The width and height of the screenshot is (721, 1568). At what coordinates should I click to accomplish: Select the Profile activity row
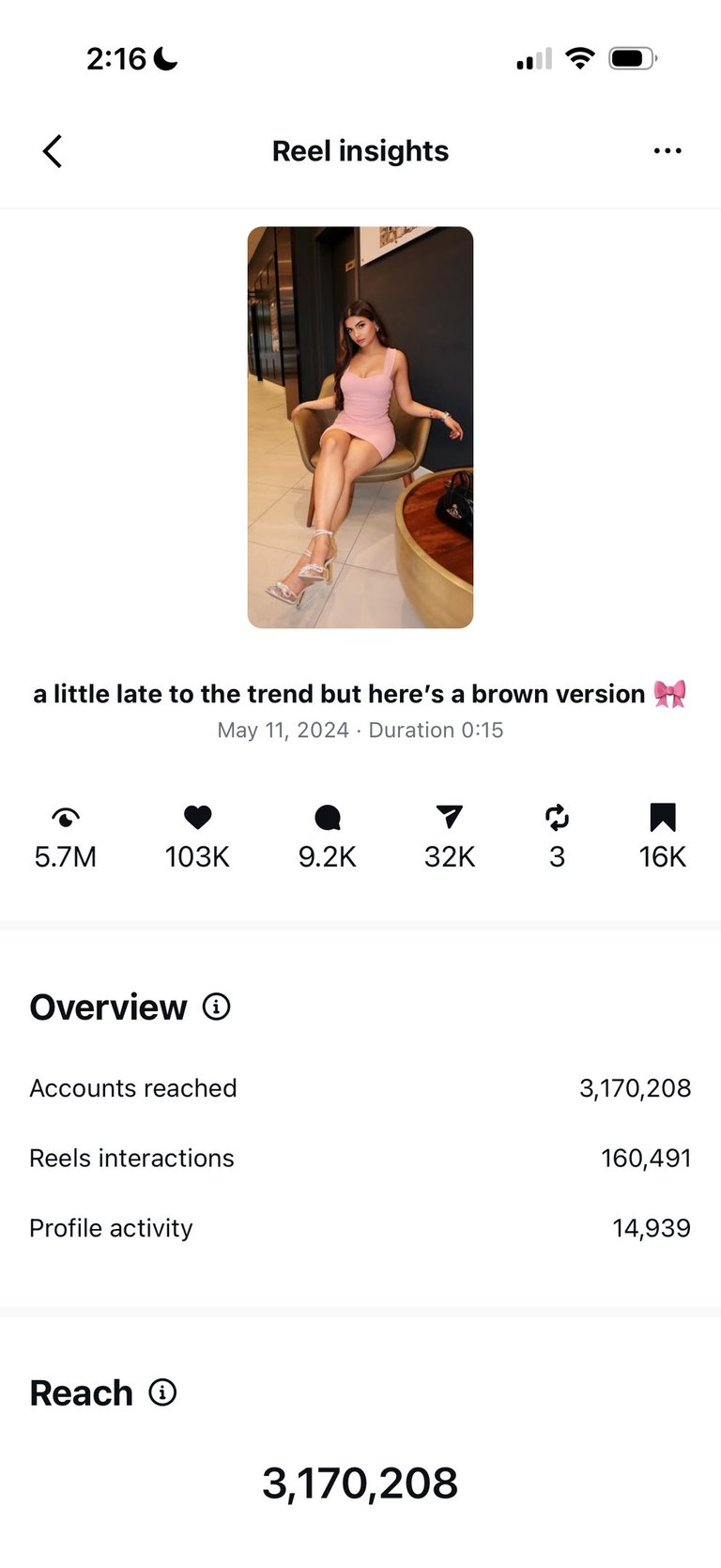point(360,1228)
